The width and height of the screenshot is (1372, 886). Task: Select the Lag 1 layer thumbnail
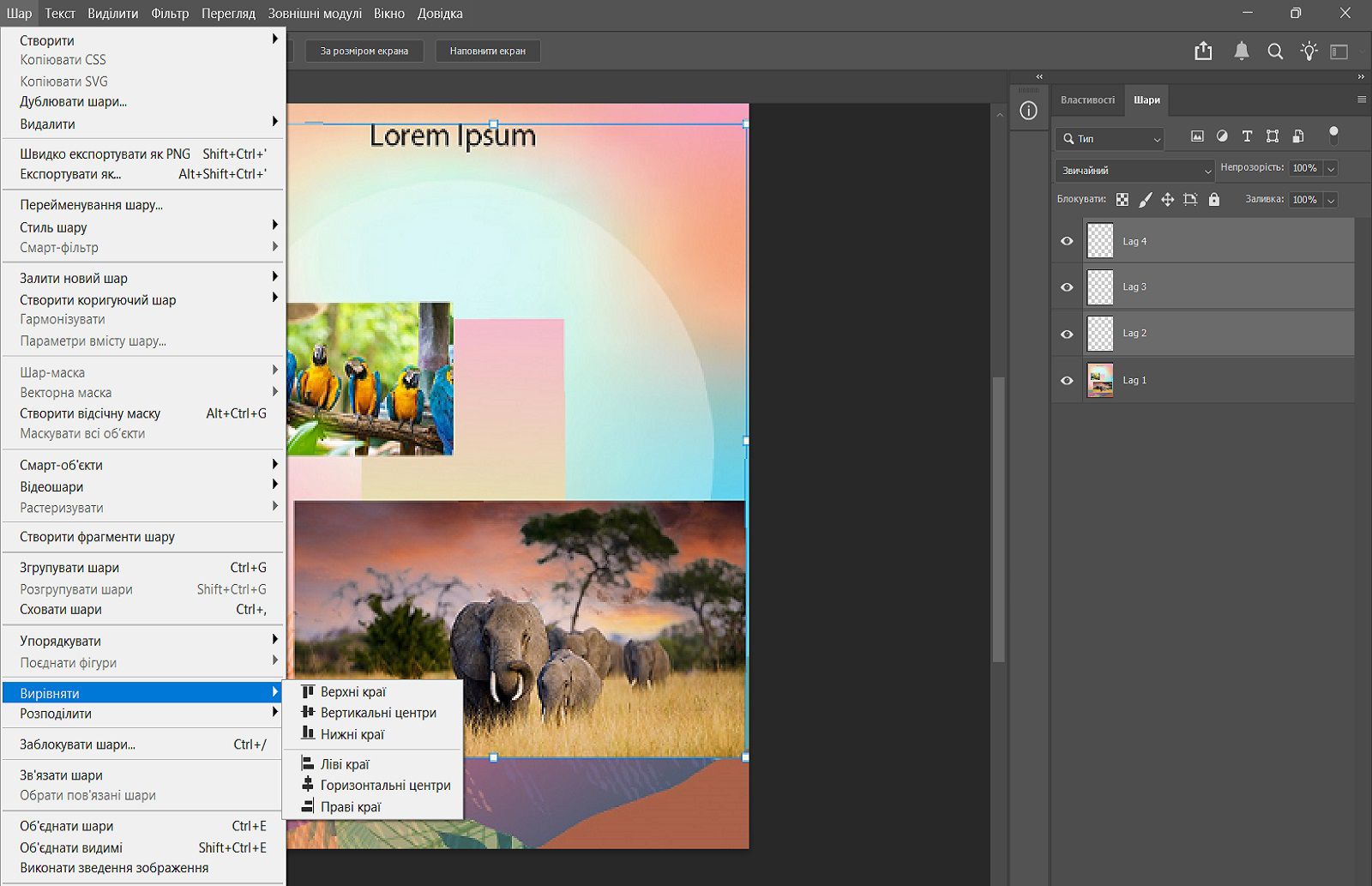point(1100,380)
